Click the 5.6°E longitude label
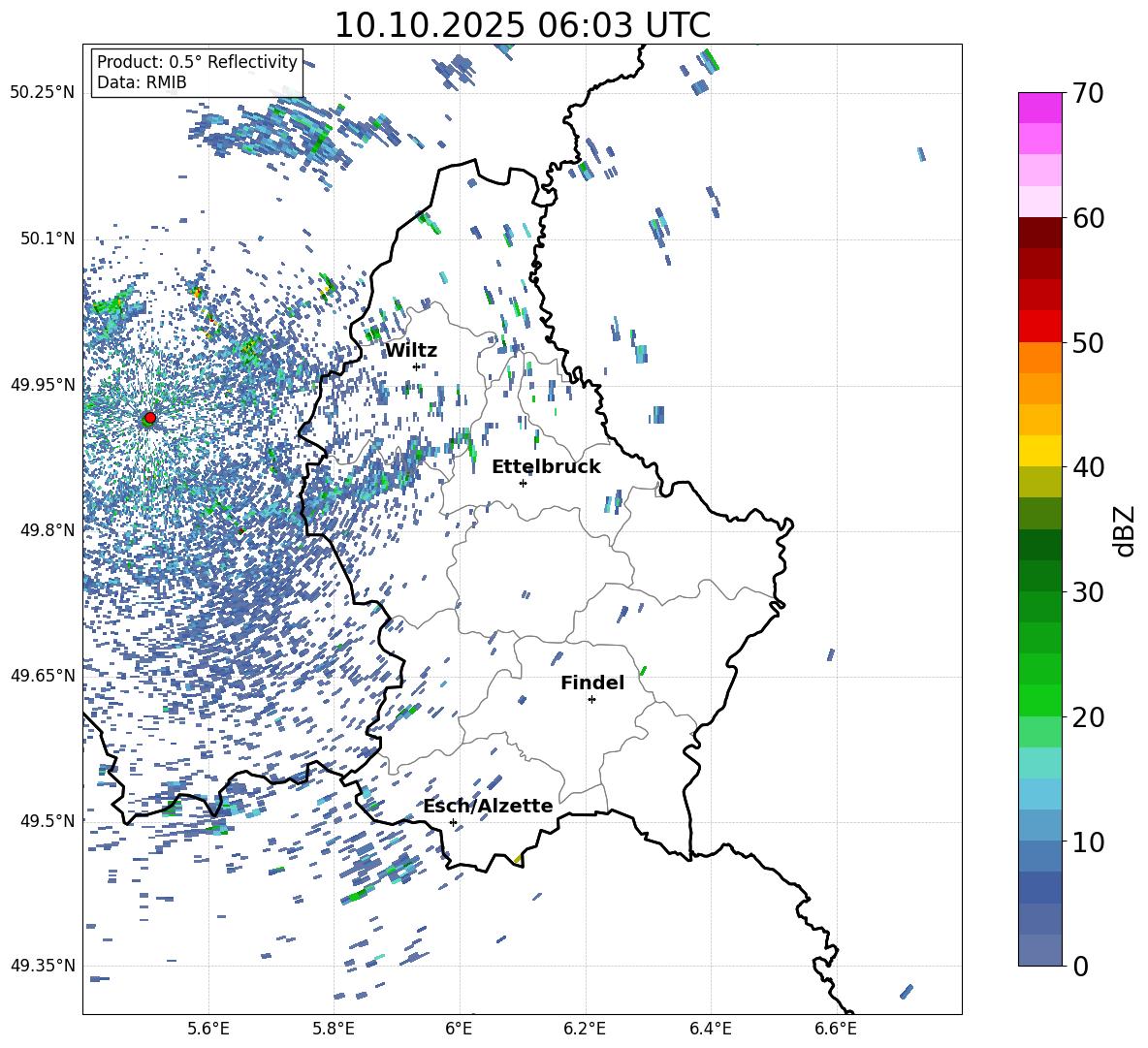Image resolution: width=1148 pixels, height=1048 pixels. pyautogui.click(x=208, y=1029)
